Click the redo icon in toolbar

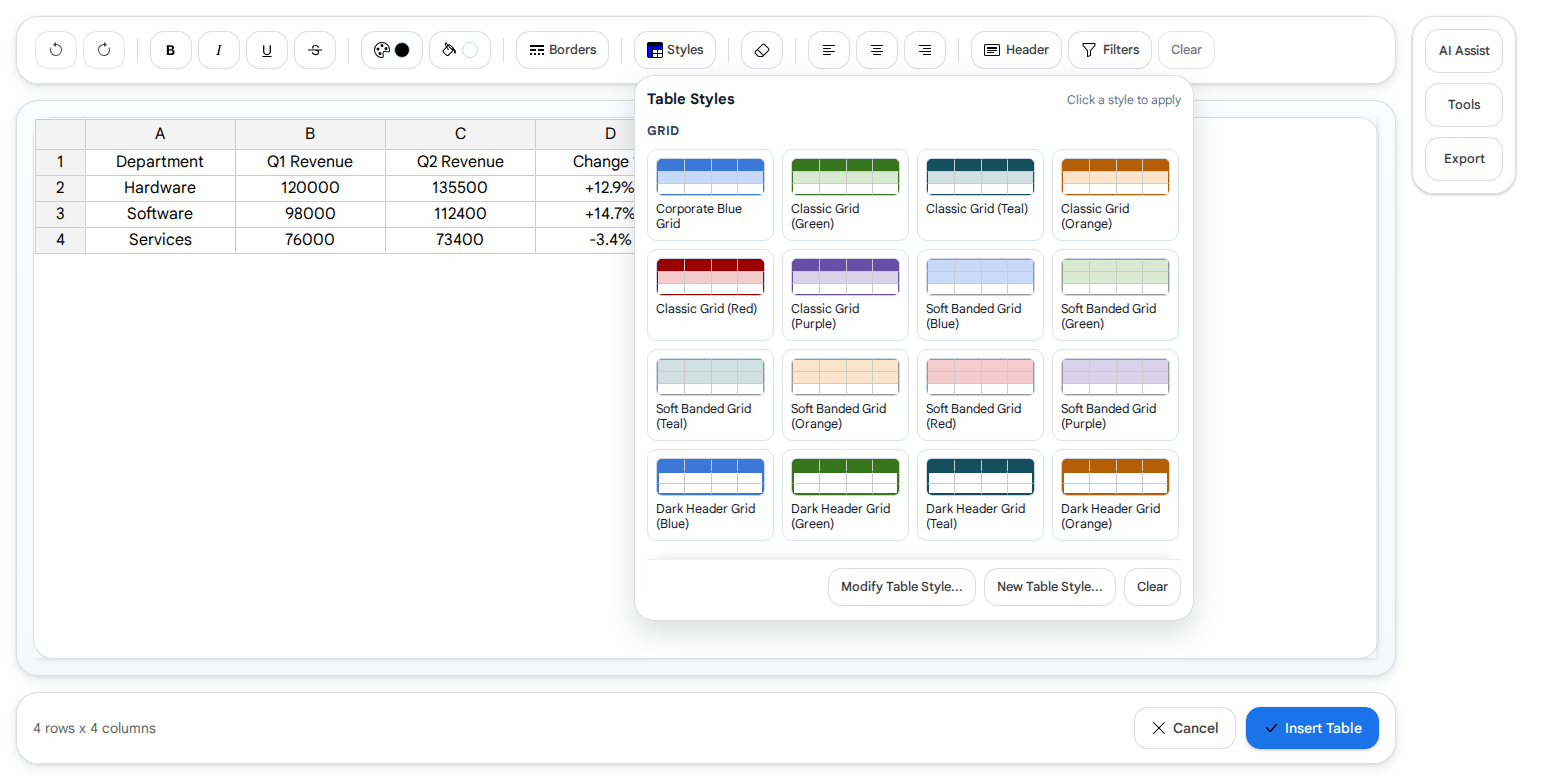(104, 50)
